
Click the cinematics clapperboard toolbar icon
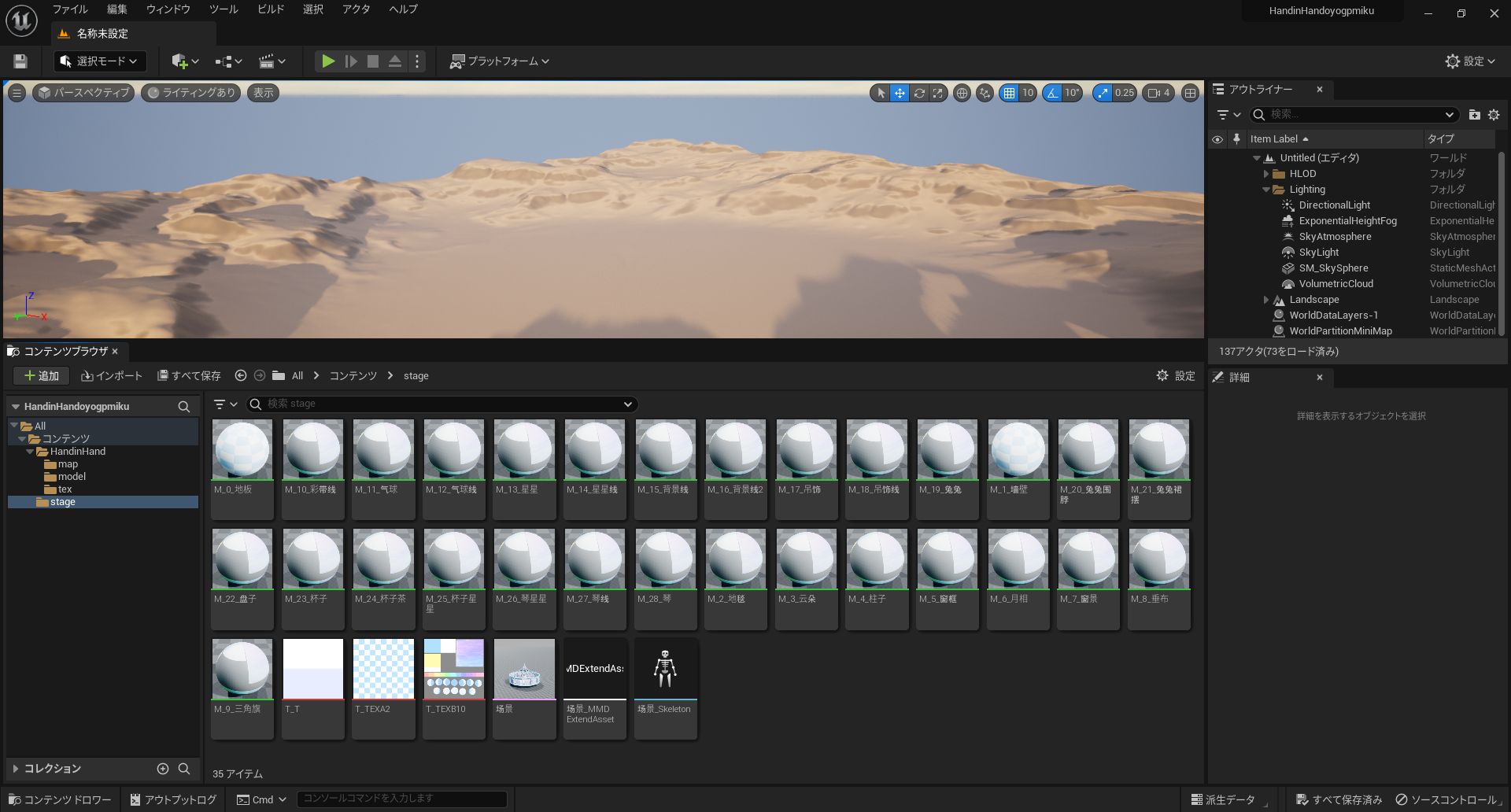[x=272, y=61]
